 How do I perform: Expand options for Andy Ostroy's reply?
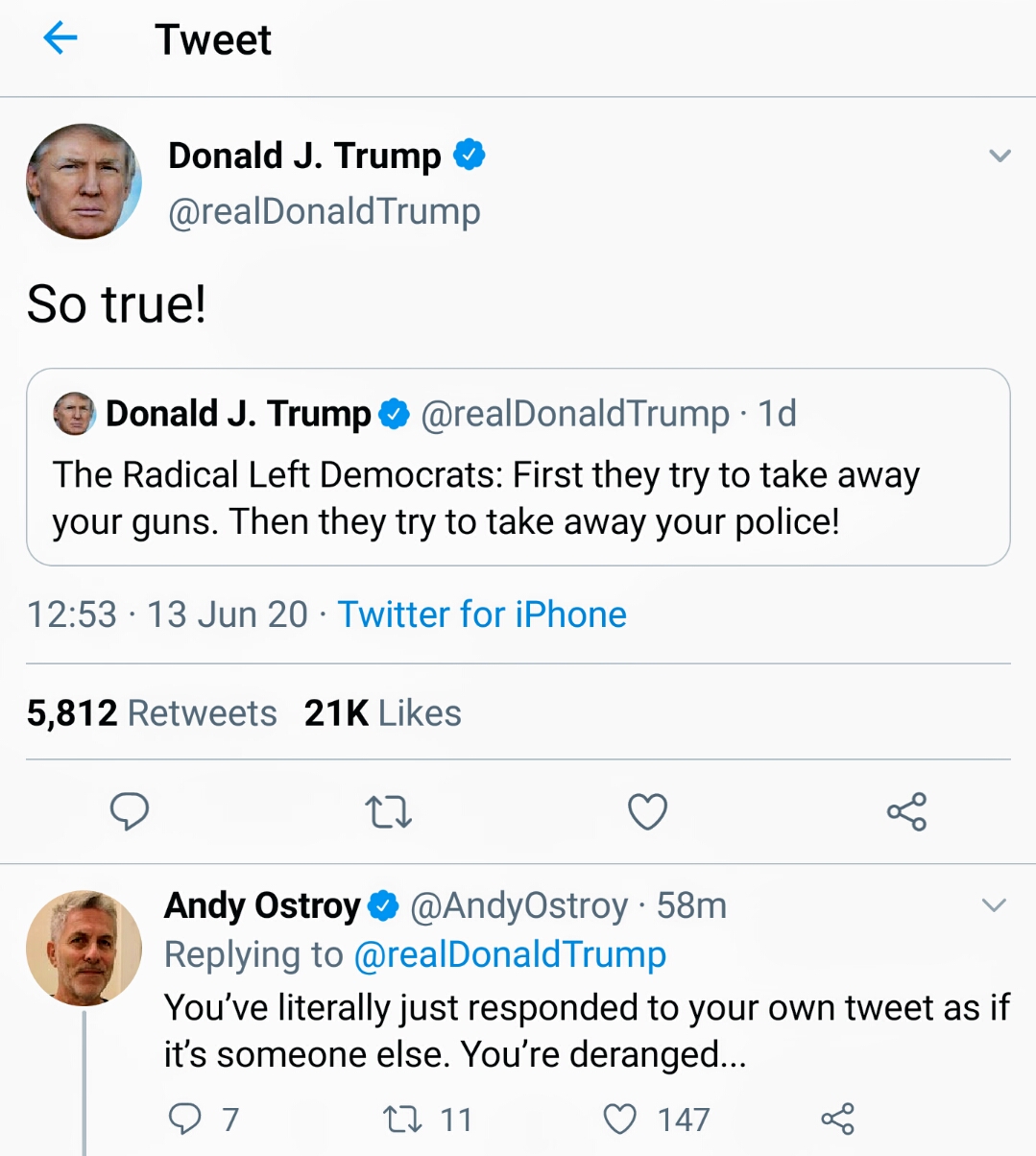(994, 904)
